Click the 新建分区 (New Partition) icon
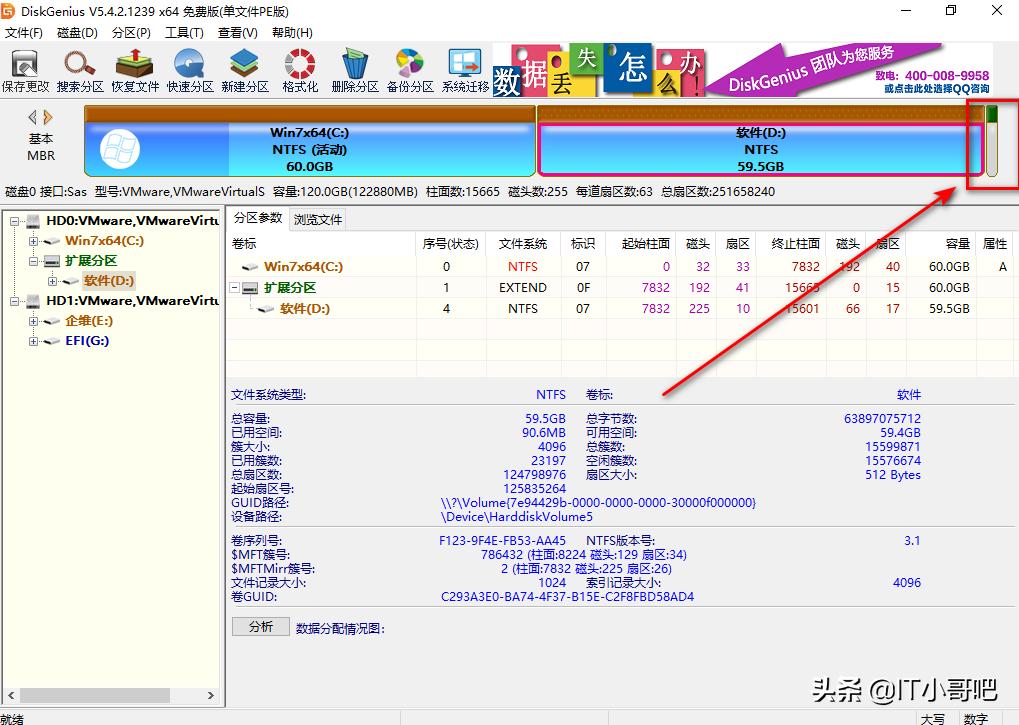 (243, 70)
